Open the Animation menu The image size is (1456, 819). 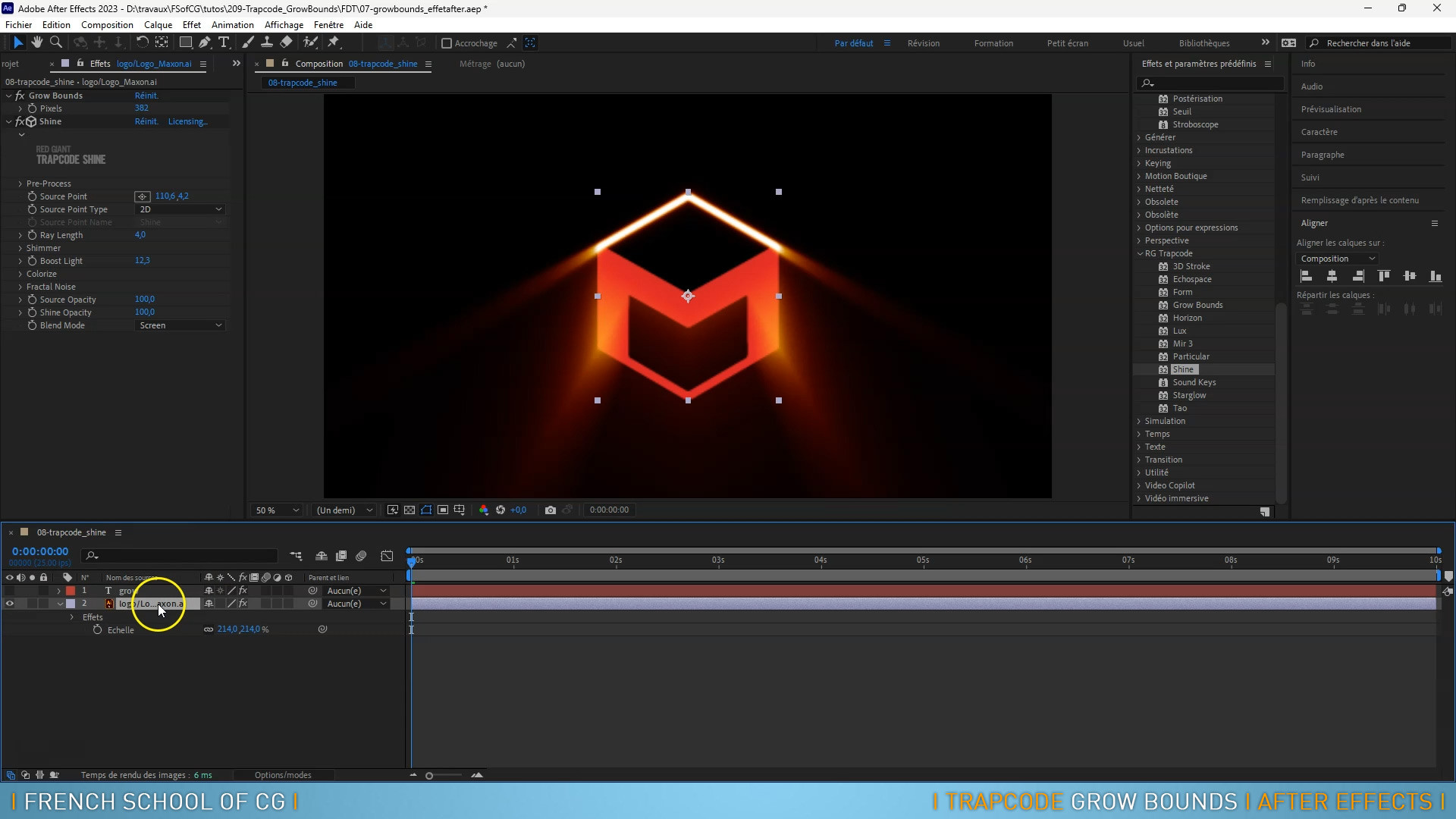click(x=233, y=24)
